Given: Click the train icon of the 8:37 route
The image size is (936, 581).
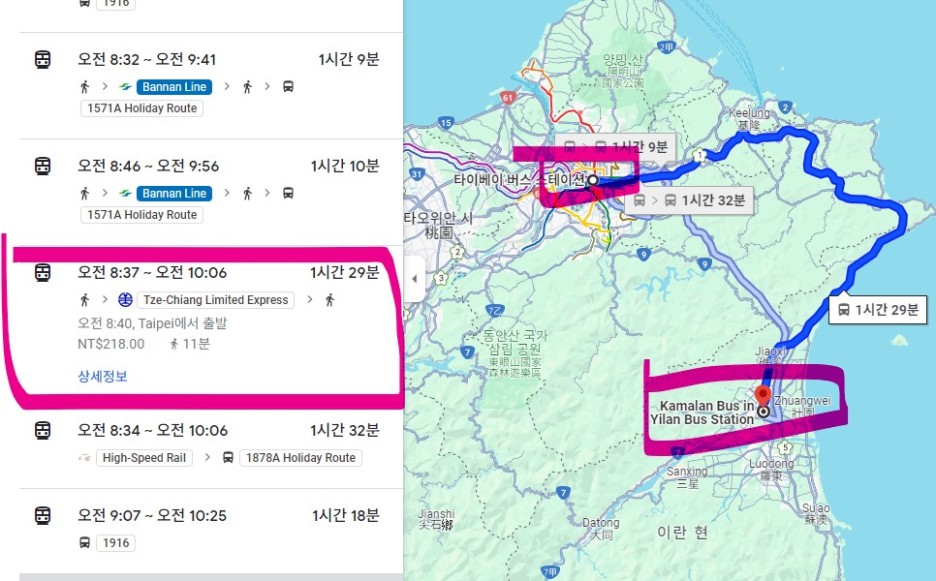Looking at the screenshot, I should click(x=42, y=273).
